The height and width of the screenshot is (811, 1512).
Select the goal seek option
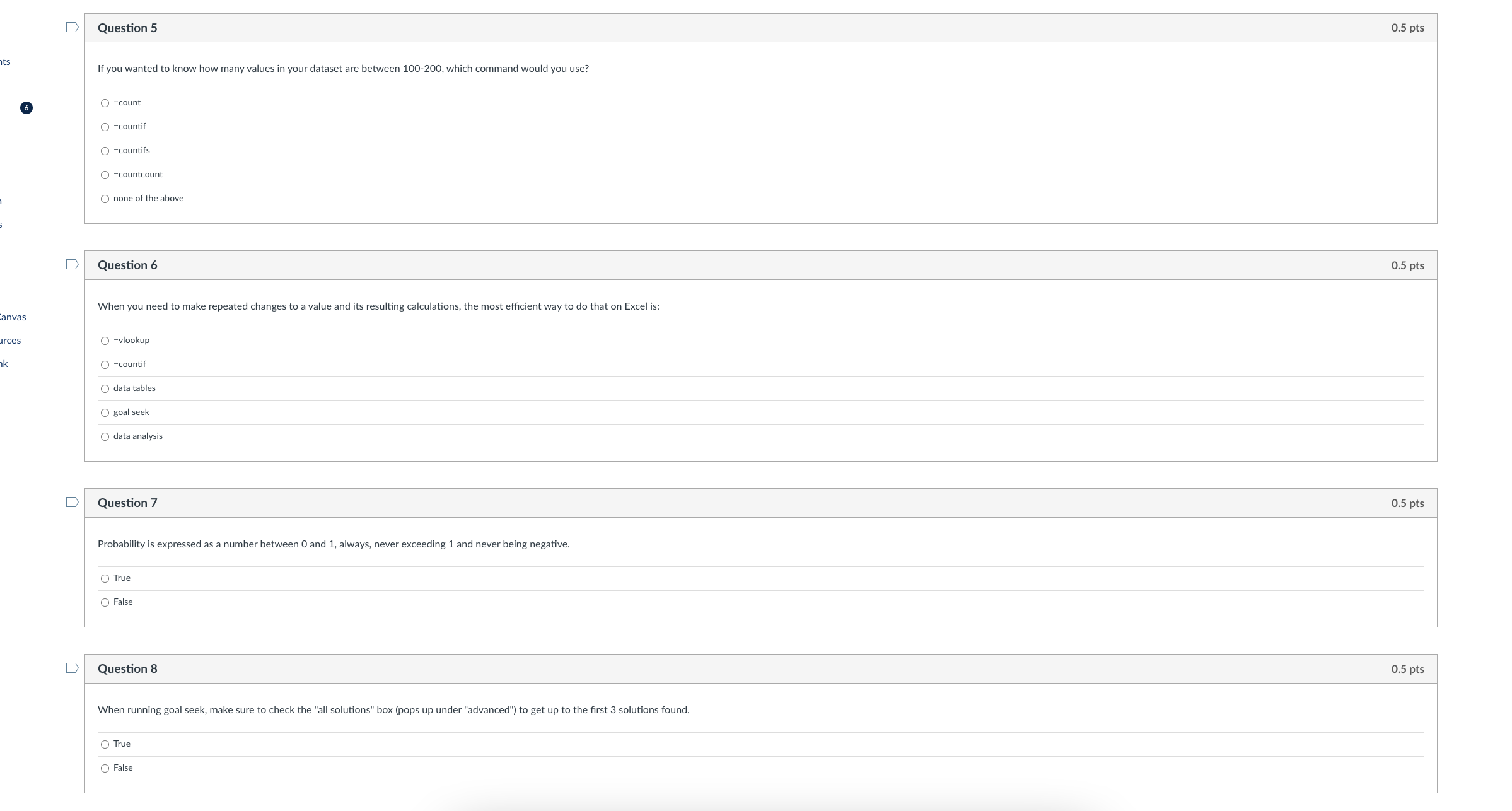click(105, 413)
